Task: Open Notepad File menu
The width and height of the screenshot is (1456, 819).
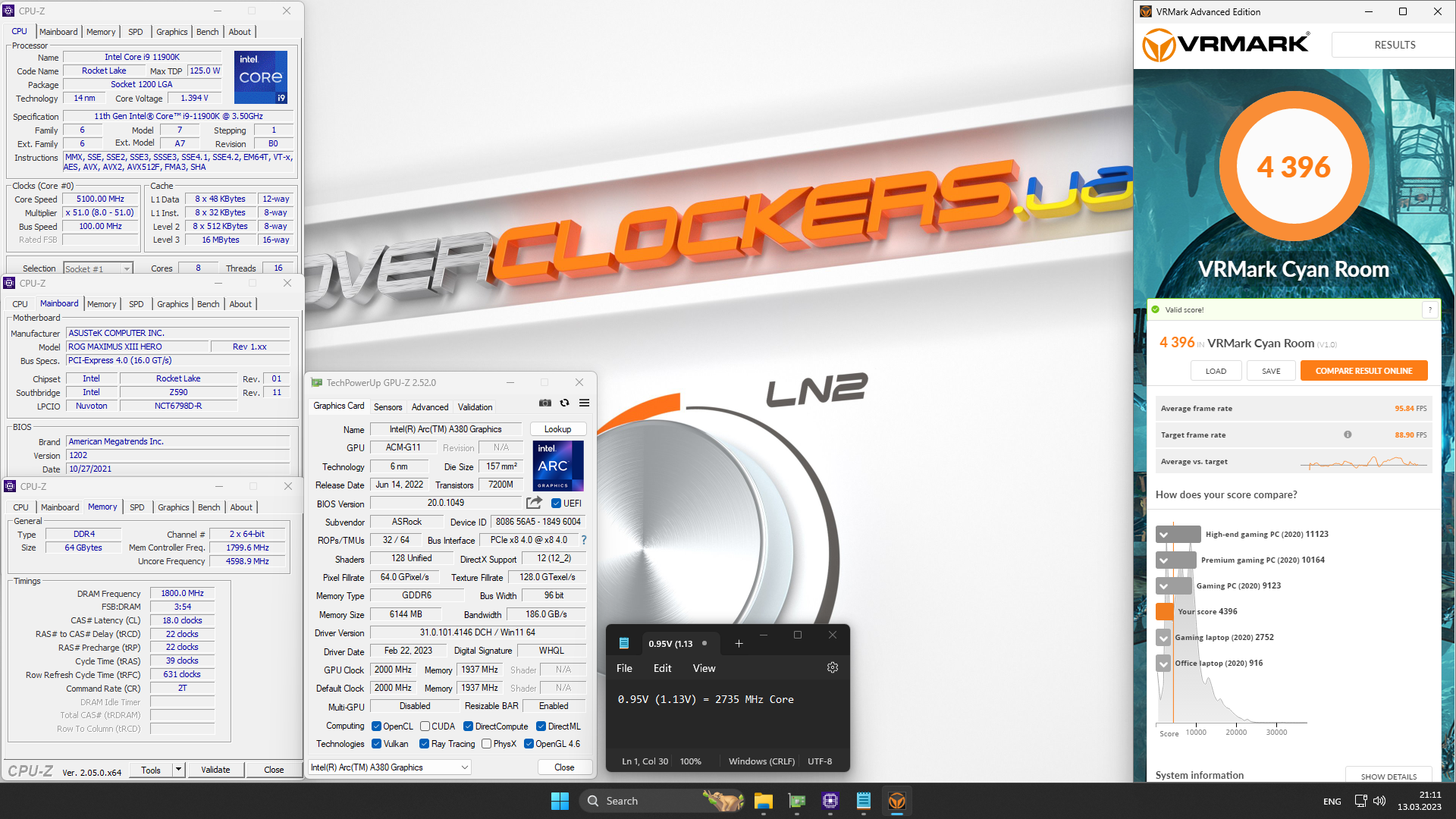Action: [624, 668]
